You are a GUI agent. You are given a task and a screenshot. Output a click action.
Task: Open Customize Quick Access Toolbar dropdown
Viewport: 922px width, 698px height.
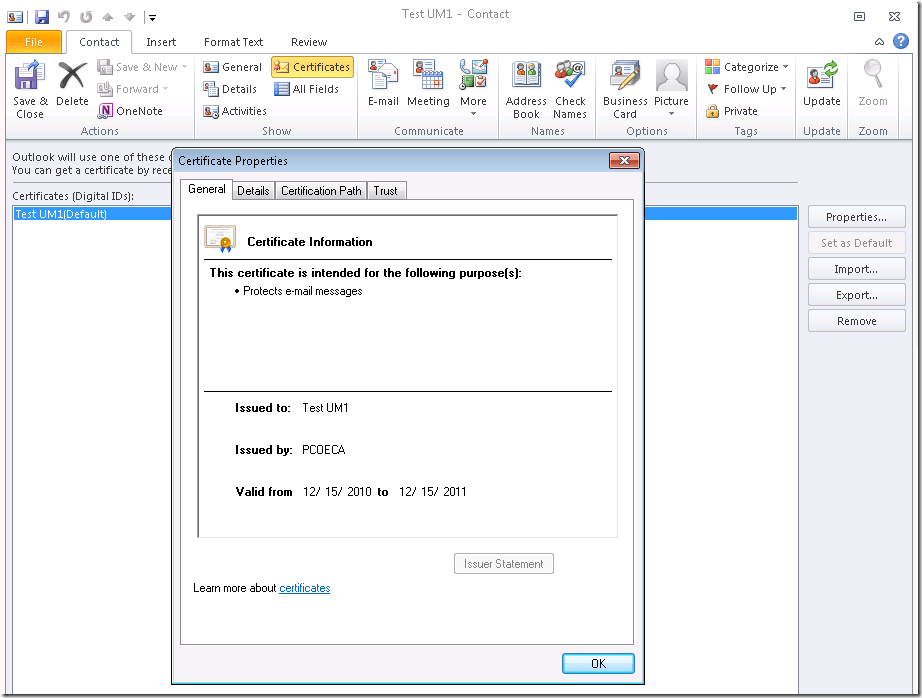(x=152, y=17)
